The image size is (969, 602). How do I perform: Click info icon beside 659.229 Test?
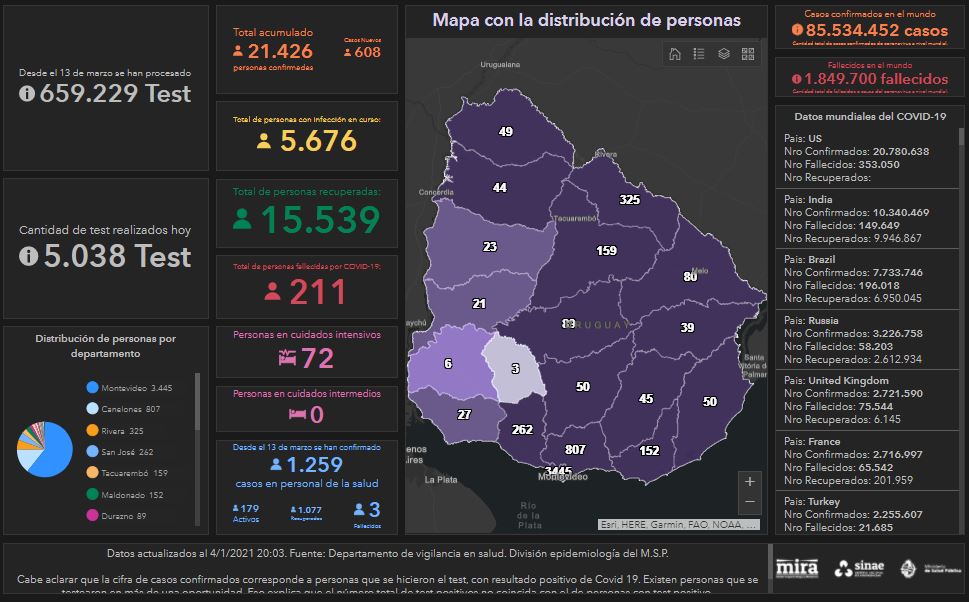click(27, 93)
